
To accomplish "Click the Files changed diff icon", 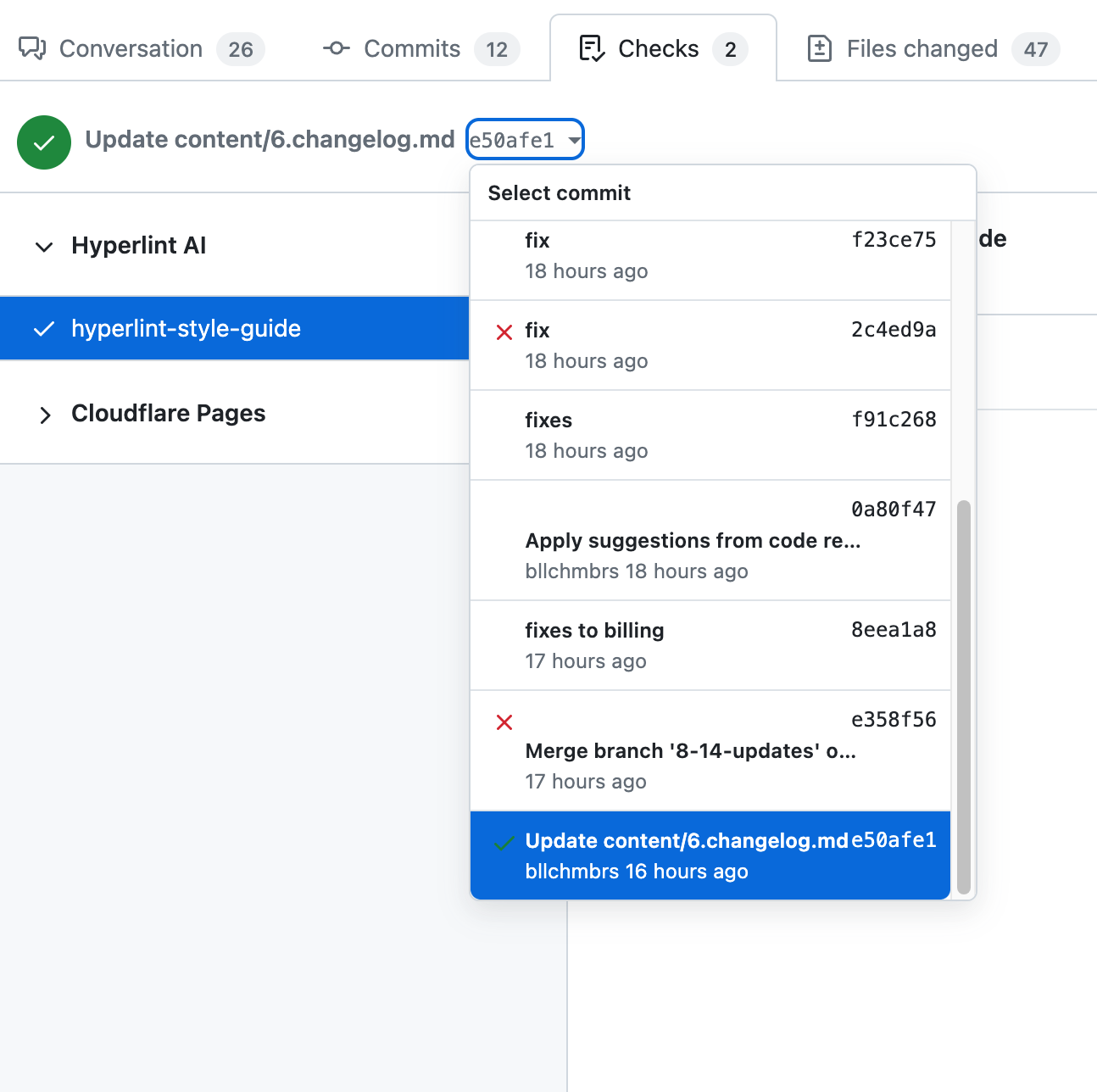I will 819,48.
